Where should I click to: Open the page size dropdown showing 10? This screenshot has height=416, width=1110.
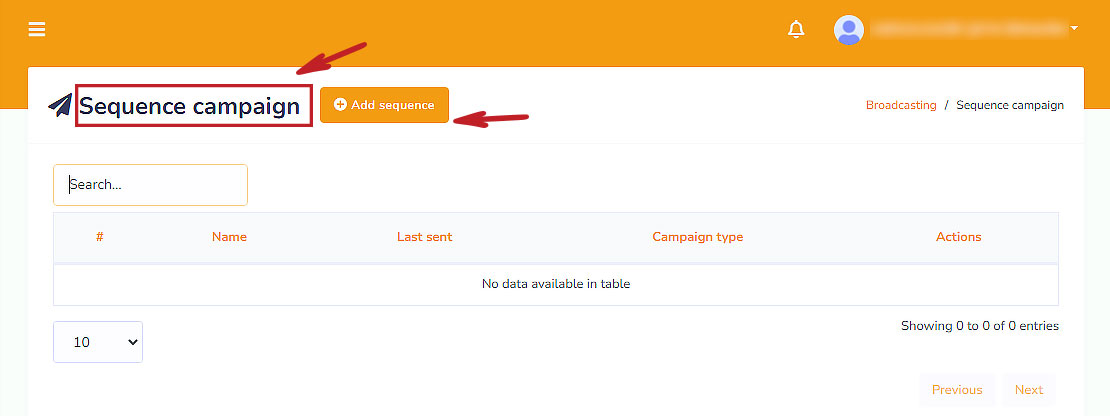coord(98,342)
